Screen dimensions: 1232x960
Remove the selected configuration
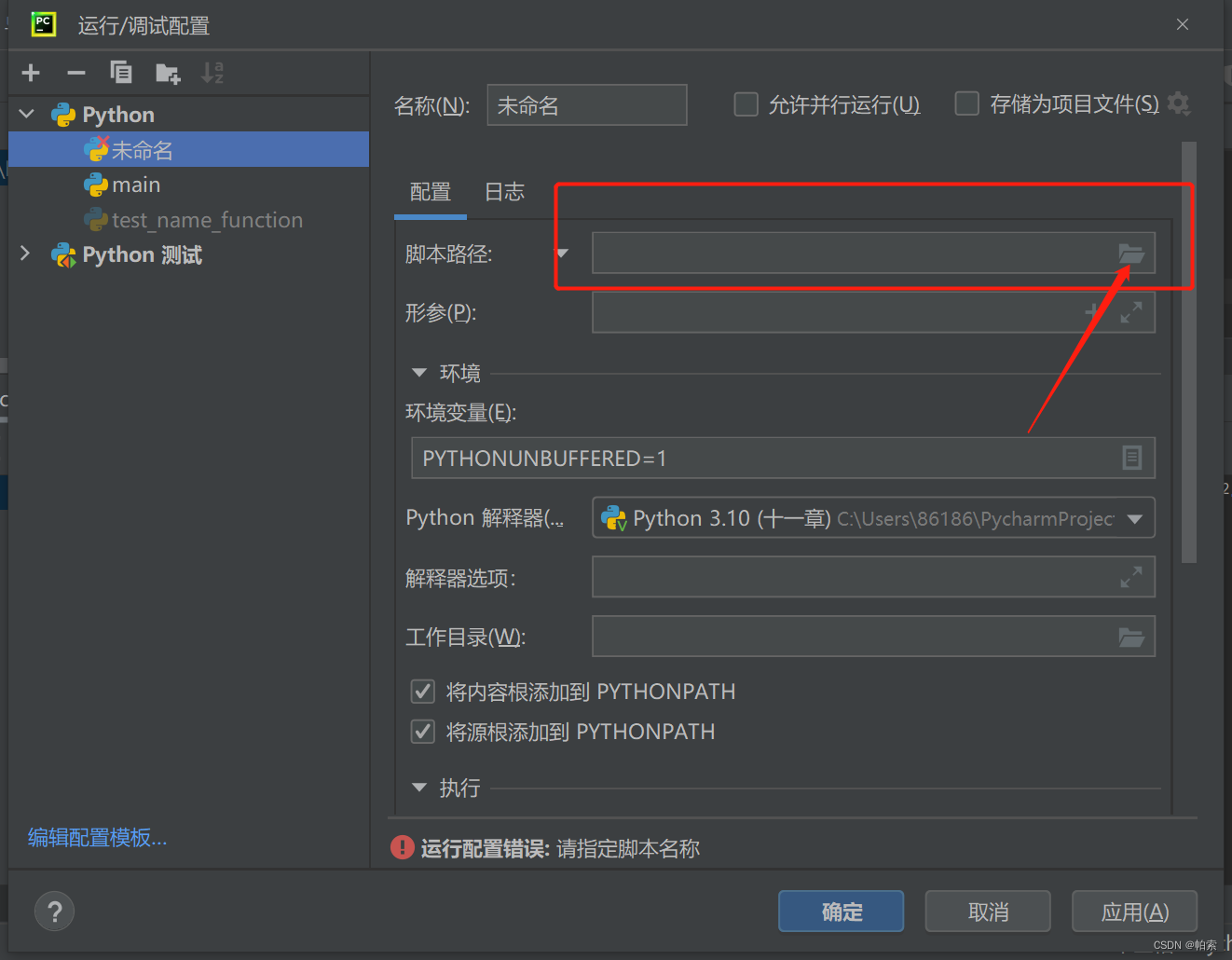(75, 72)
